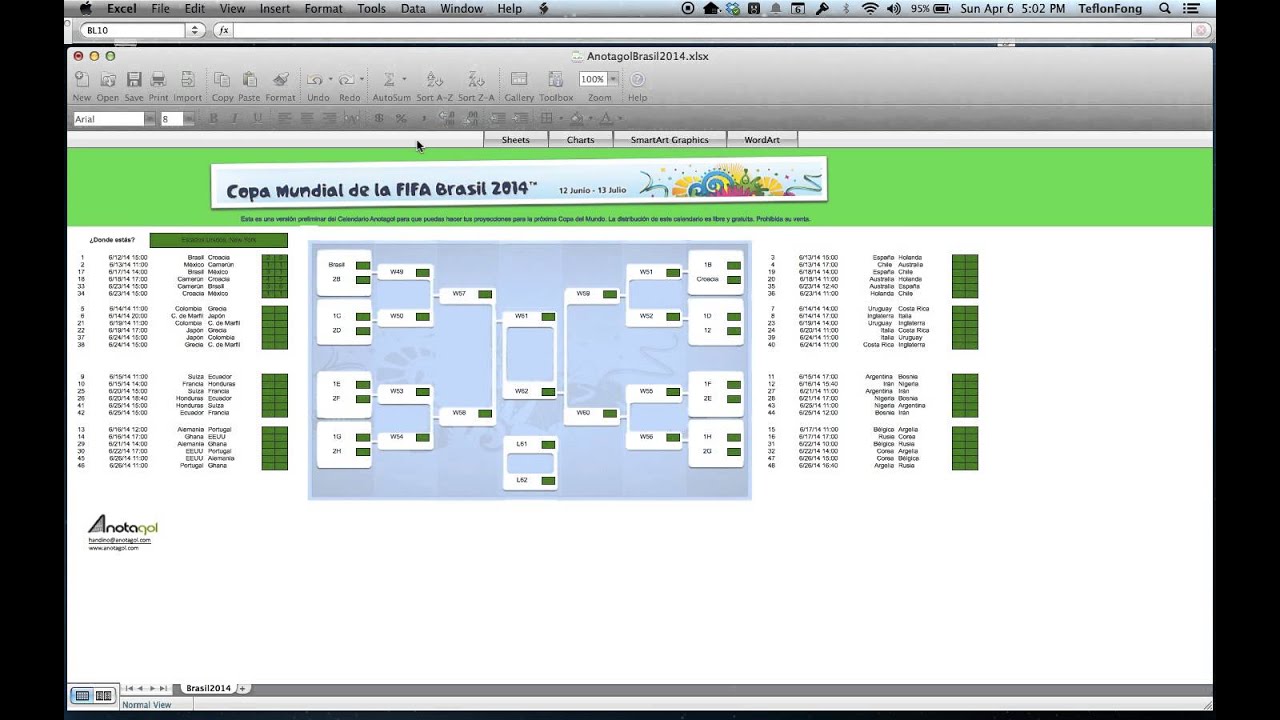Open the Redo history dropdown arrow
Image resolution: width=1280 pixels, height=720 pixels.
(362, 79)
